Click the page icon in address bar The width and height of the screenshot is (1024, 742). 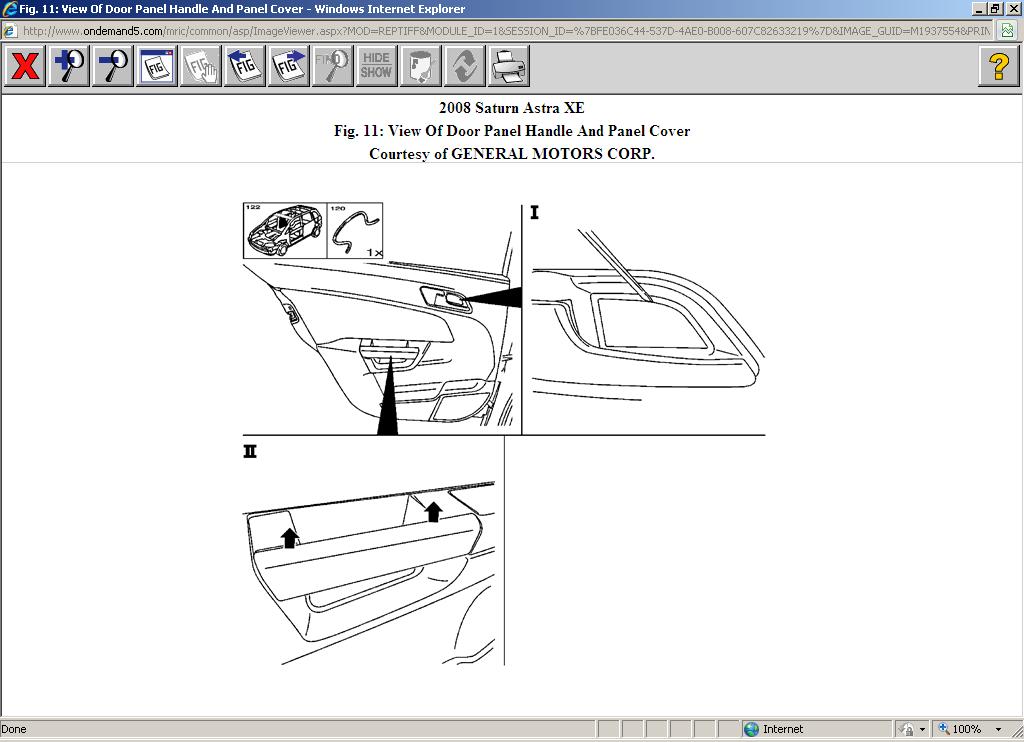10,31
